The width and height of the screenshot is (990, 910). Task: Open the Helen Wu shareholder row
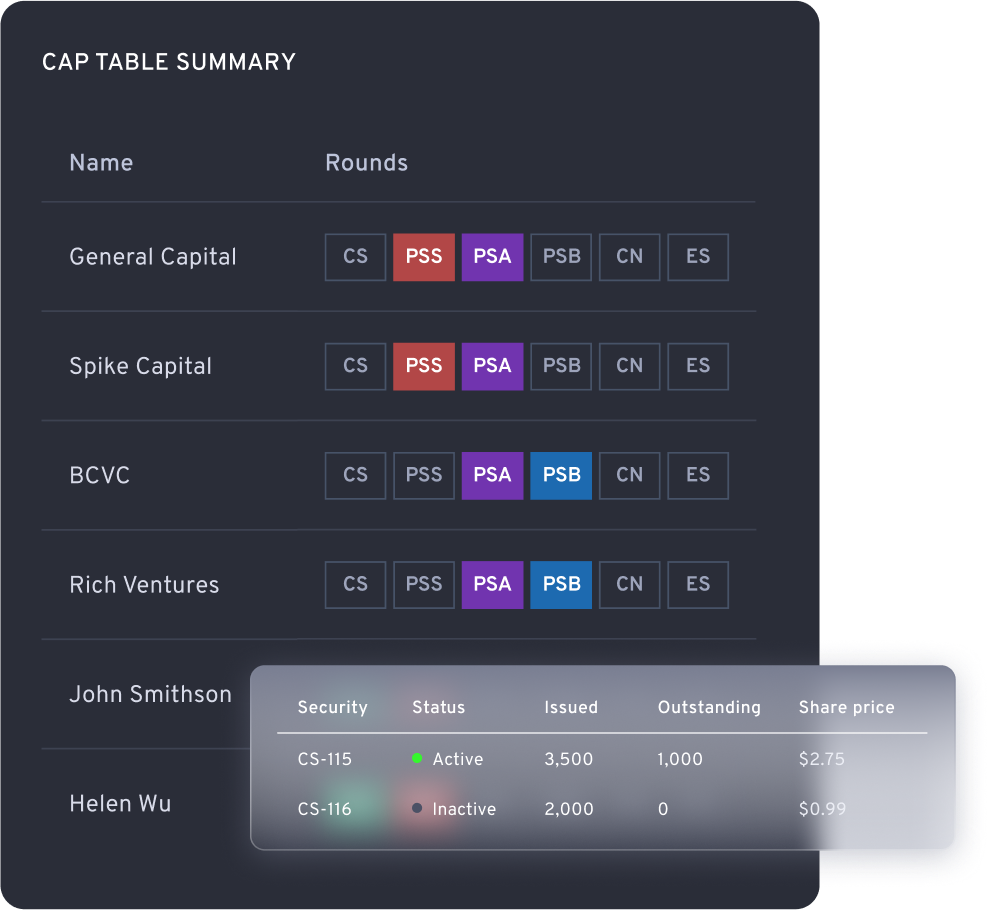(120, 803)
